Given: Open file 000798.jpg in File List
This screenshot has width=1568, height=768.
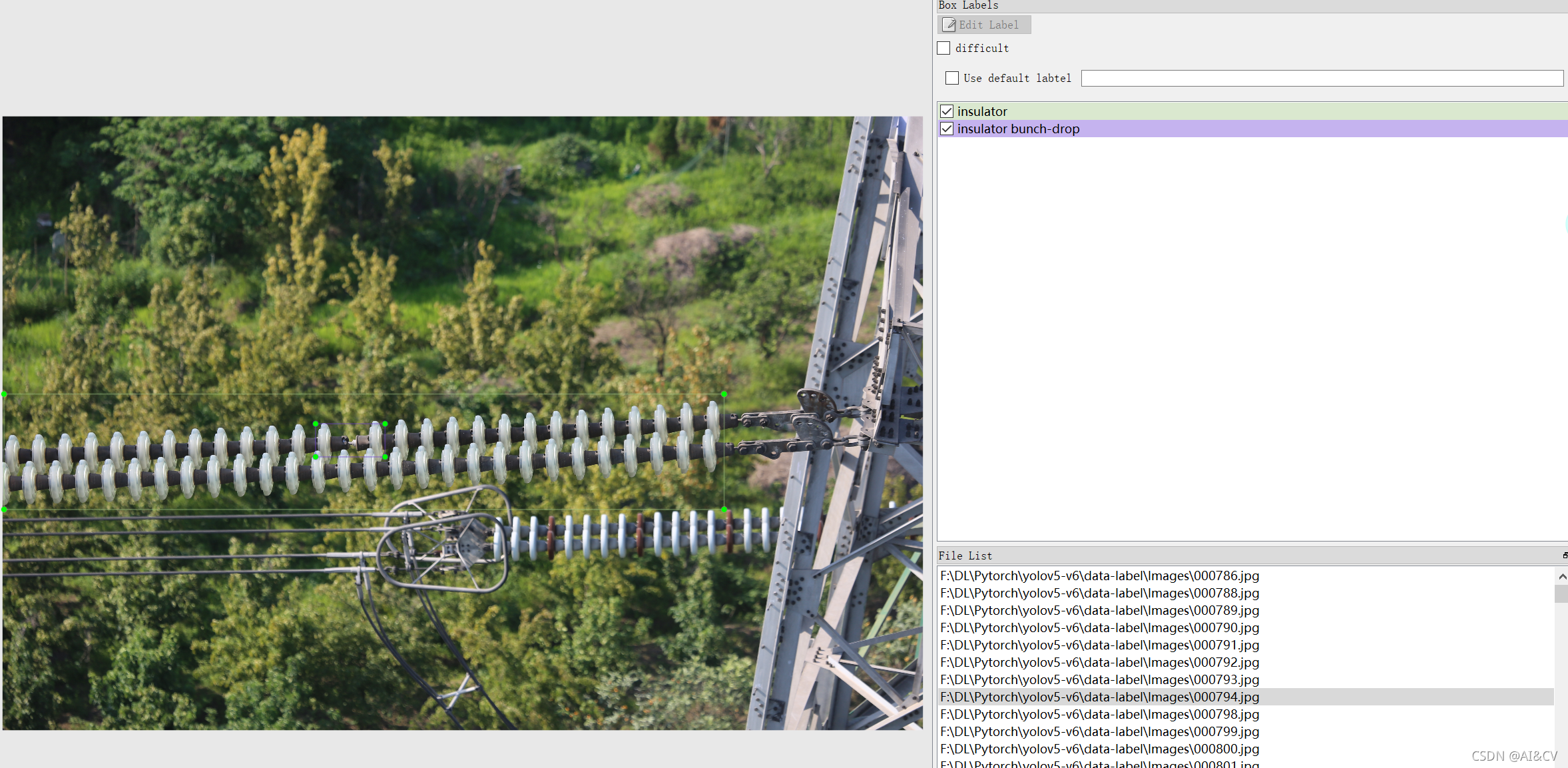Looking at the screenshot, I should [1099, 714].
